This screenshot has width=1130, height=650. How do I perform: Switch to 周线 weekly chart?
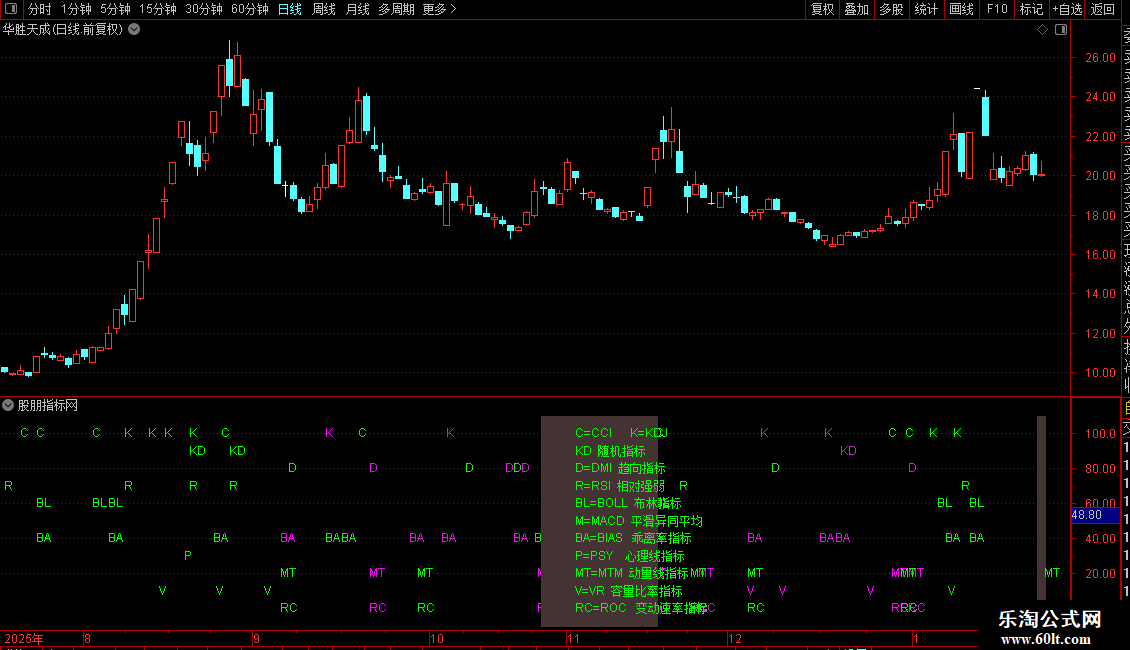[324, 9]
